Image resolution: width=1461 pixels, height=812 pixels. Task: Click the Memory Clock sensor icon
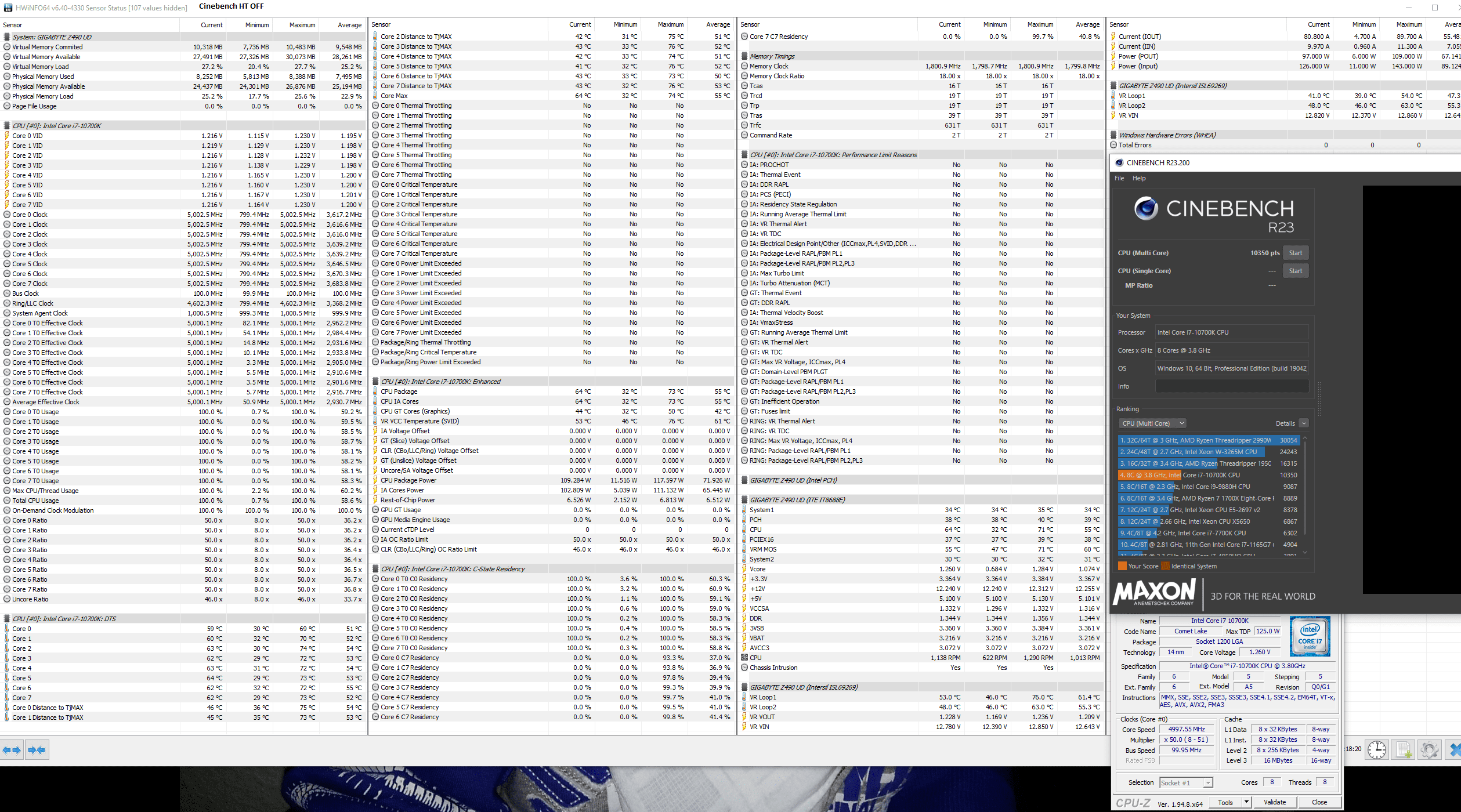[x=744, y=66]
